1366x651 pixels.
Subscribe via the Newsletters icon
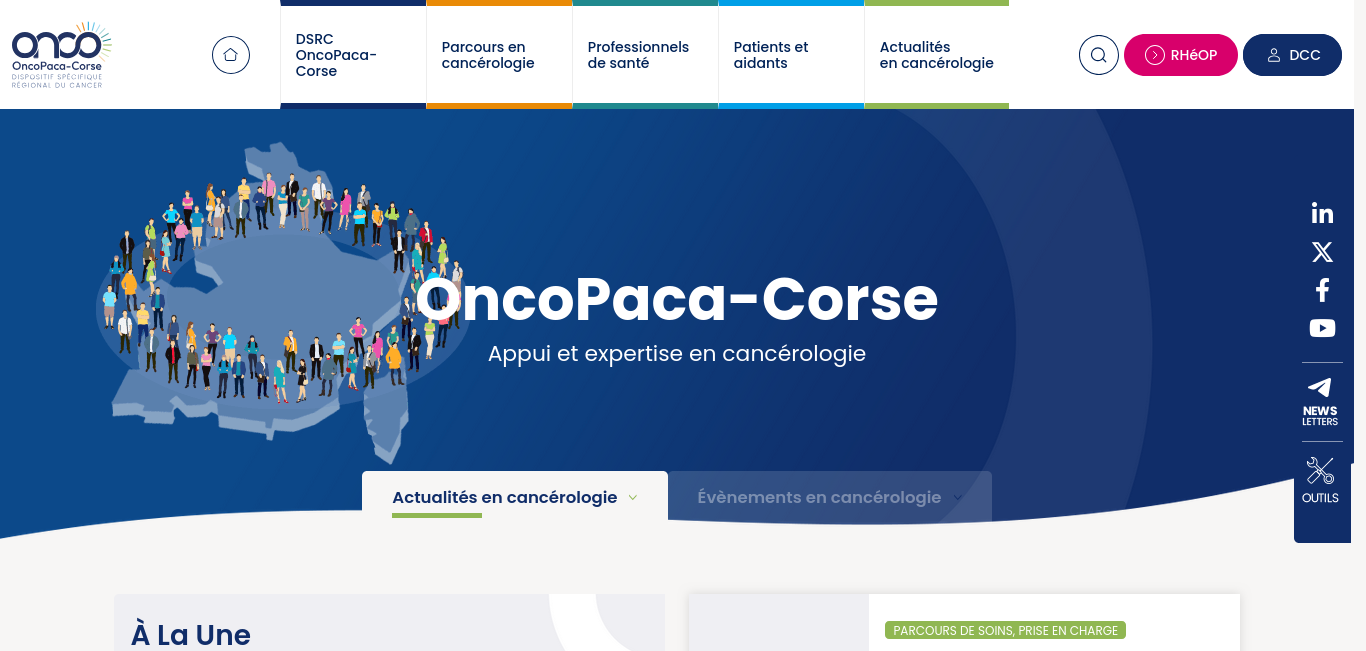[x=1320, y=402]
